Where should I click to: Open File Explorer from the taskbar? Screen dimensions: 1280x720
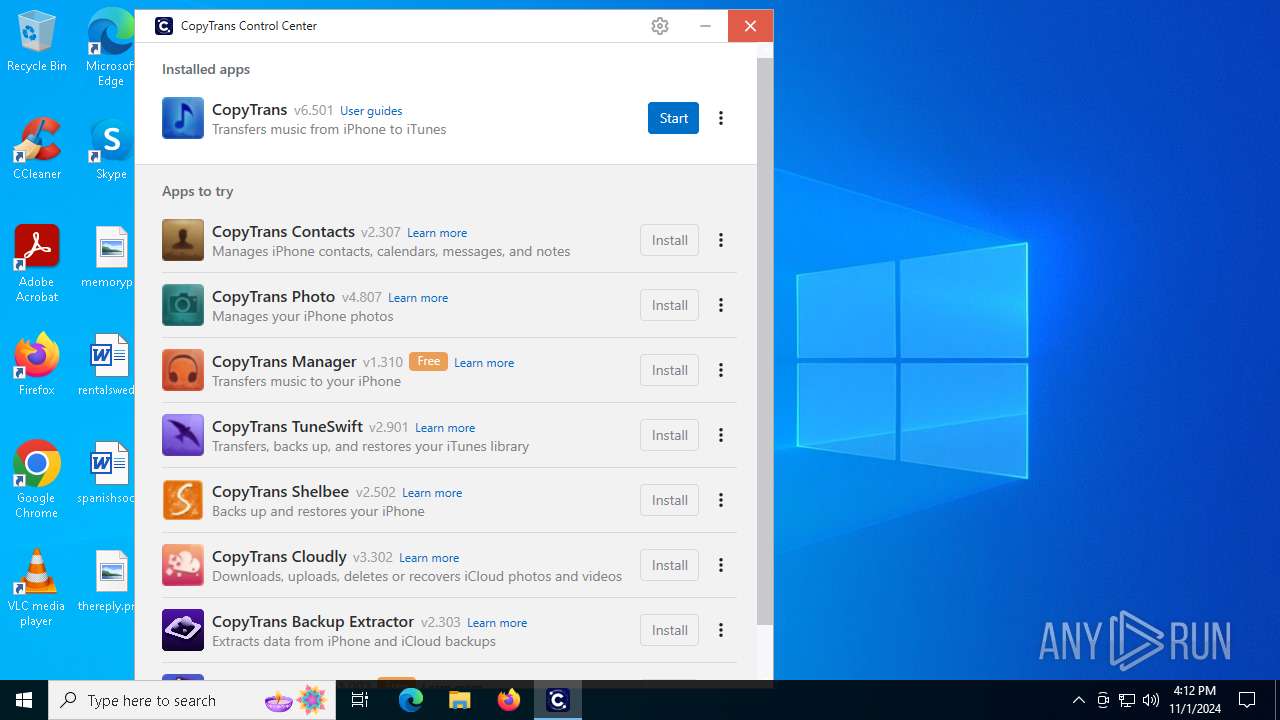coord(459,700)
